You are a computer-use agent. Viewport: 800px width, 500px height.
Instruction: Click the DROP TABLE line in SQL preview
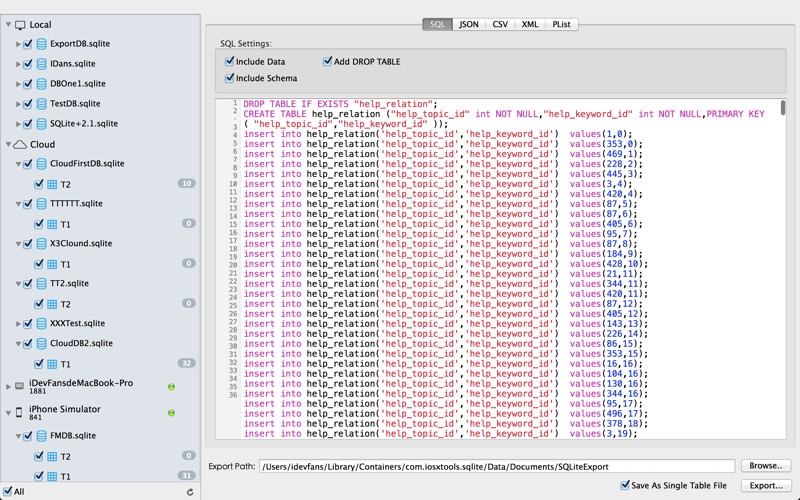click(340, 104)
